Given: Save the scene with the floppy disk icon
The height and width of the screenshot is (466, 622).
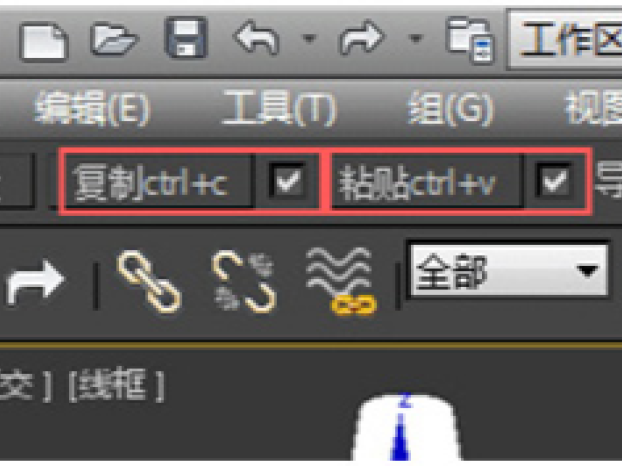Looking at the screenshot, I should [x=186, y=38].
